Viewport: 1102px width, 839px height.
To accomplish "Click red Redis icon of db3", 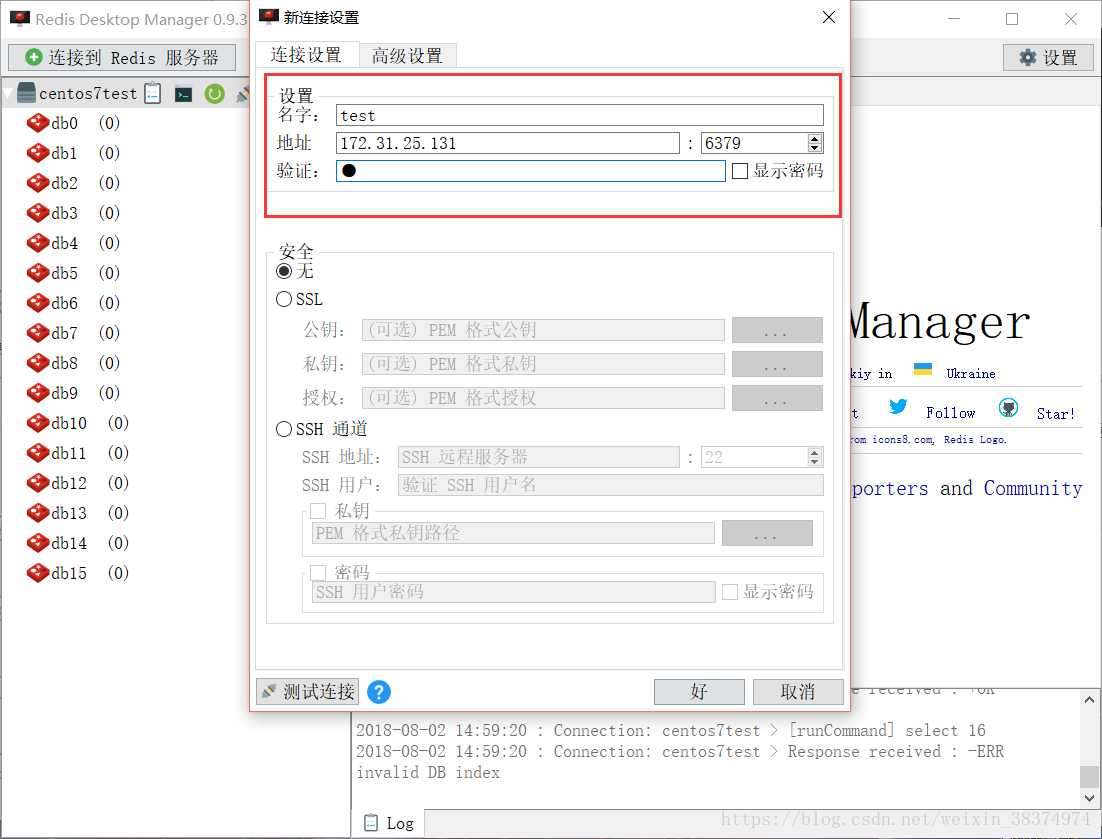I will [x=38, y=213].
